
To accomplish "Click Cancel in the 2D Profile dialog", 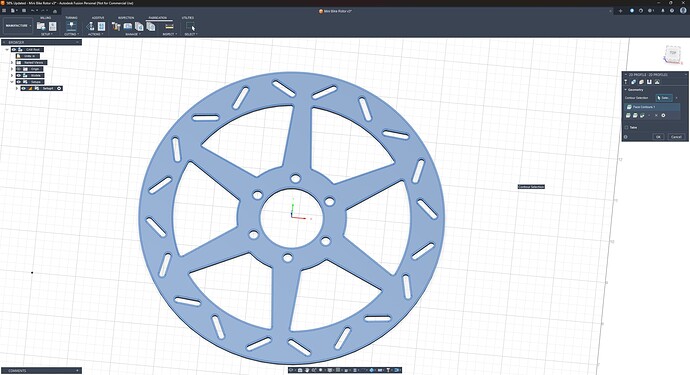I will (676, 136).
